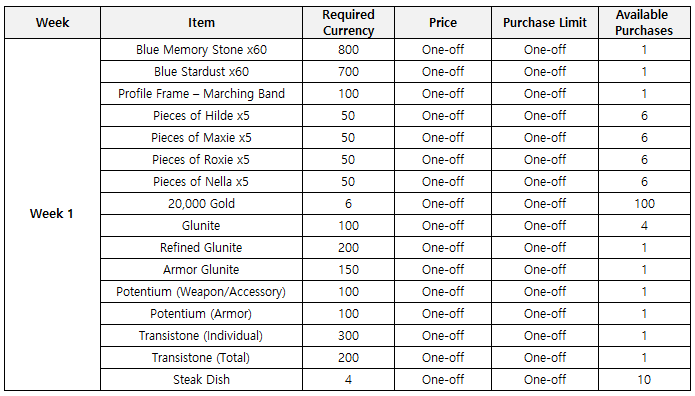Select the 800 currency value cell
Viewport: 695px width, 396px height.
(348, 50)
